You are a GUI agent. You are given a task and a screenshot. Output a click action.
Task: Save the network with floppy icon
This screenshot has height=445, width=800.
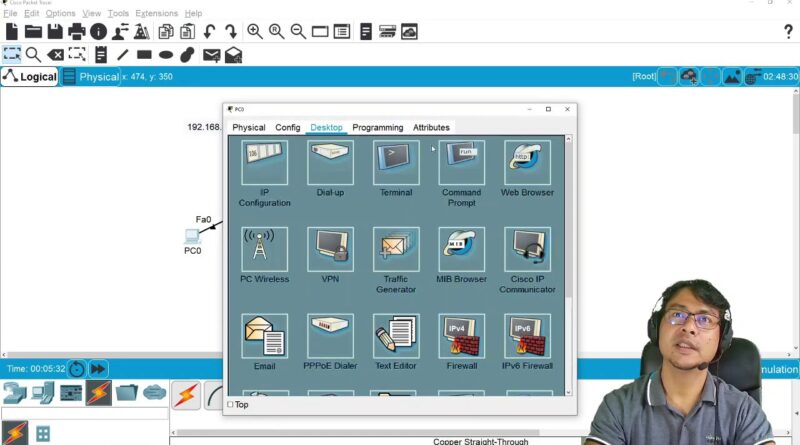[55, 32]
